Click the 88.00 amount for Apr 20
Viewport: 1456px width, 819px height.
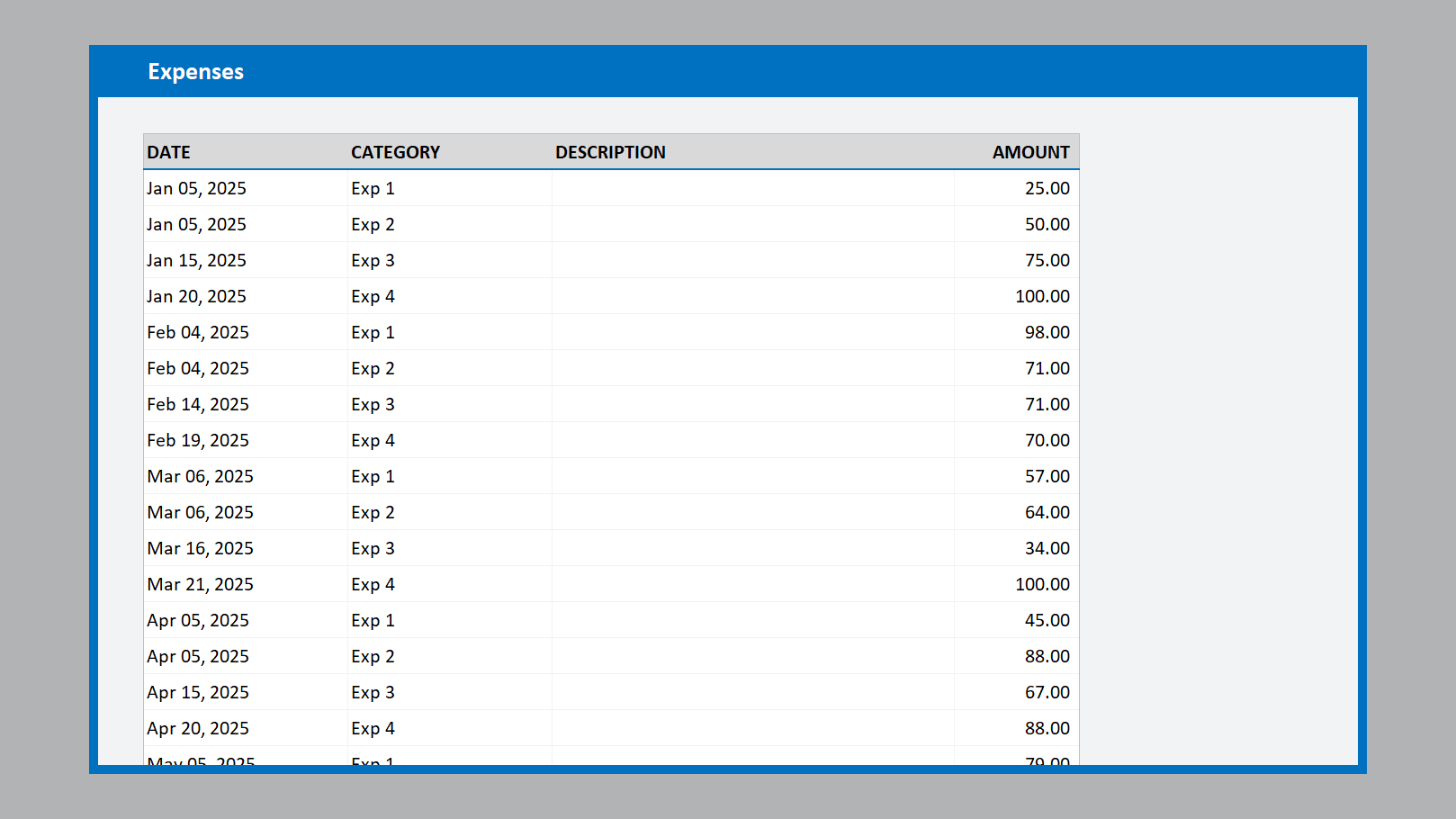1047,728
